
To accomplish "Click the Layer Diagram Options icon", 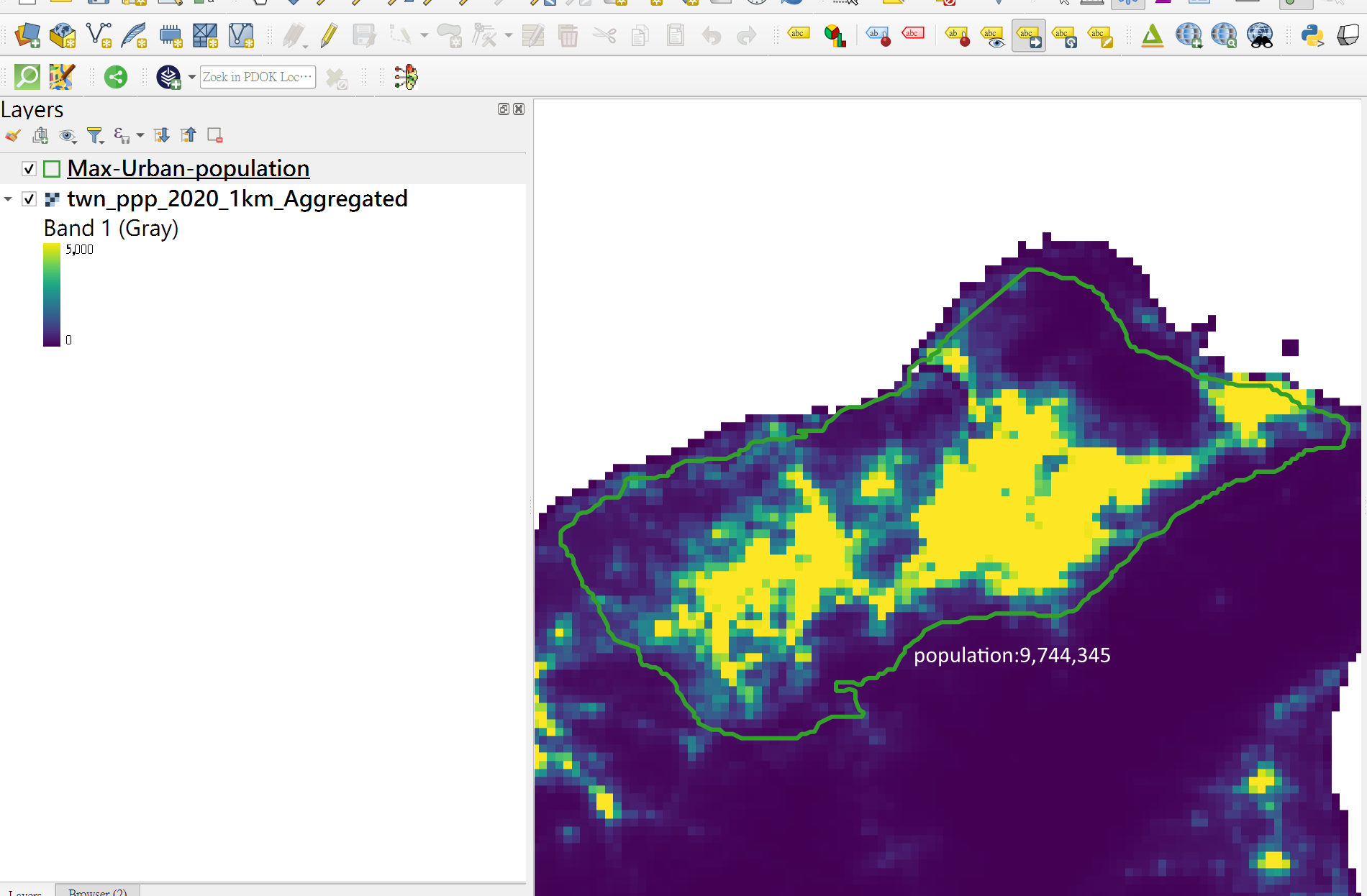I will click(x=835, y=35).
